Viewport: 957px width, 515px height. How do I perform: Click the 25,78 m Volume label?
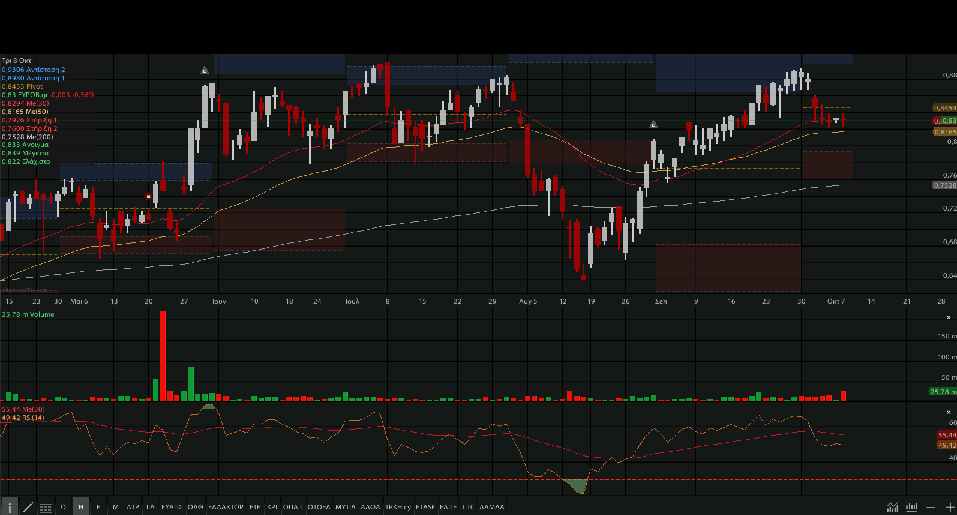coord(28,315)
